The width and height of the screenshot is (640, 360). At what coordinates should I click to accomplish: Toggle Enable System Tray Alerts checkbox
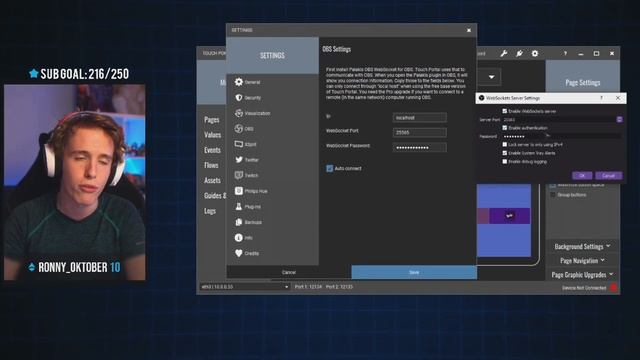(505, 153)
